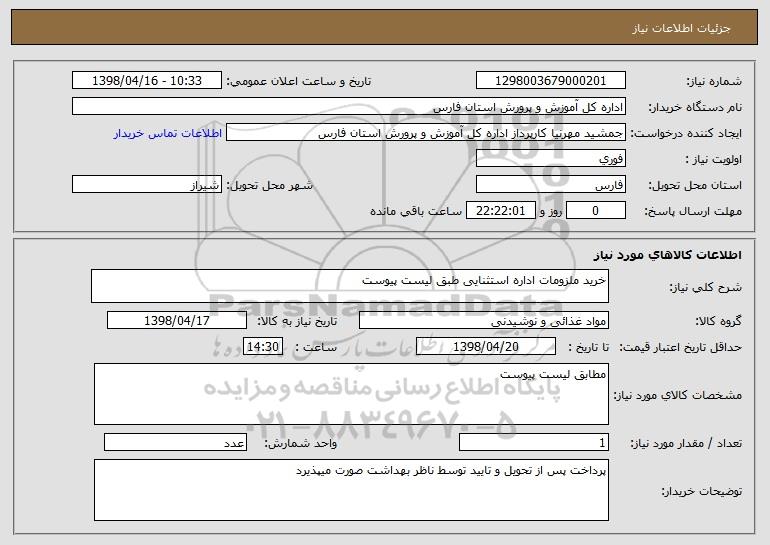
Task: Click the general need description text box
Action: tap(350, 286)
